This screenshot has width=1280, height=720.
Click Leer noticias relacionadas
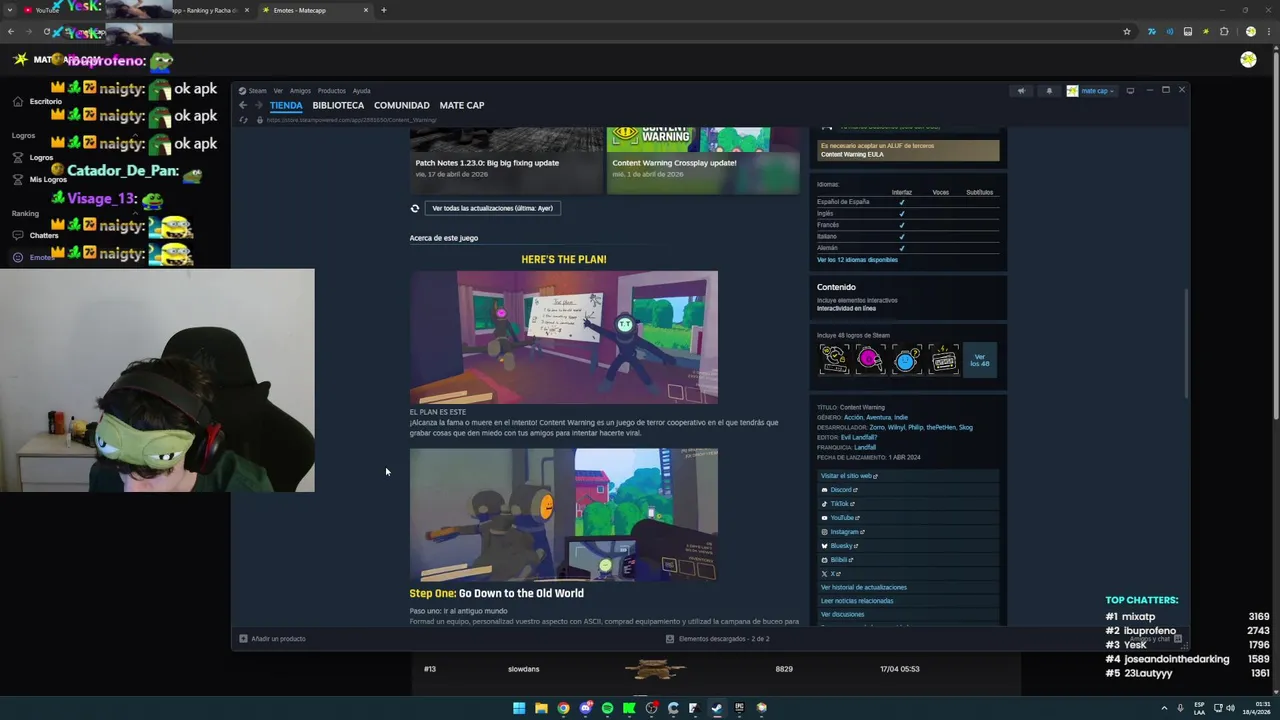coord(857,601)
